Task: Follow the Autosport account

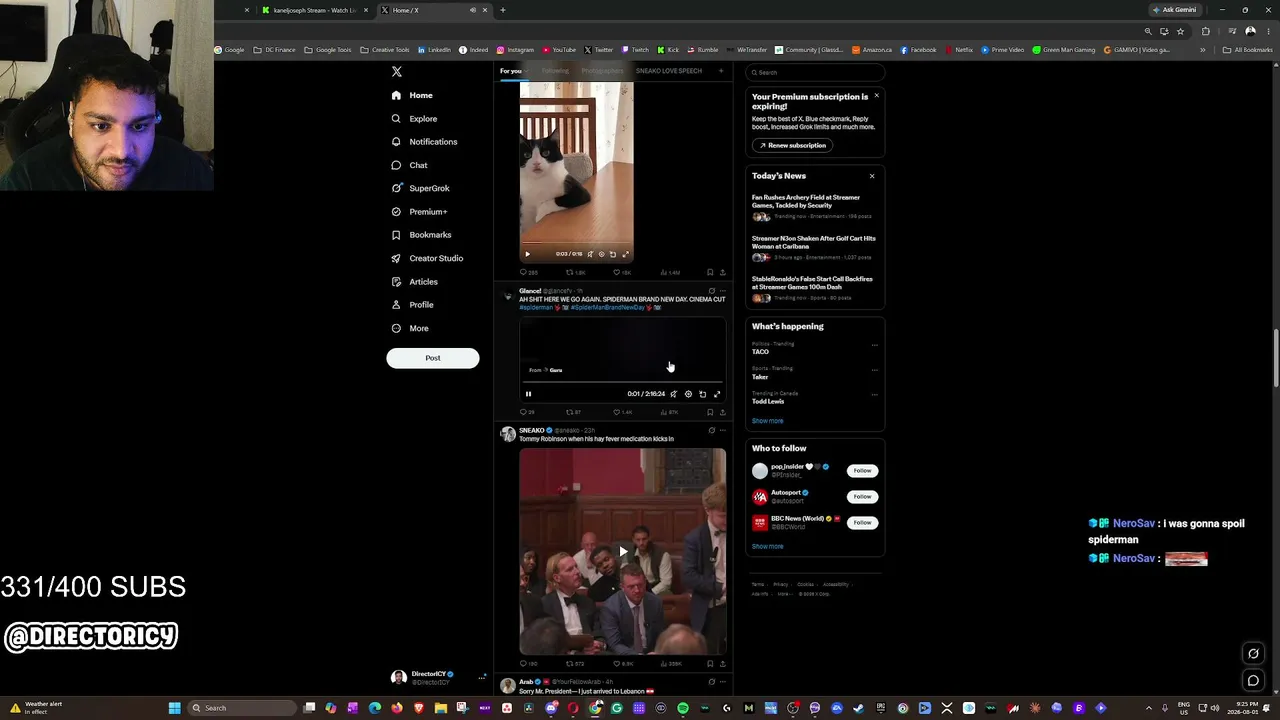Action: pos(862,497)
